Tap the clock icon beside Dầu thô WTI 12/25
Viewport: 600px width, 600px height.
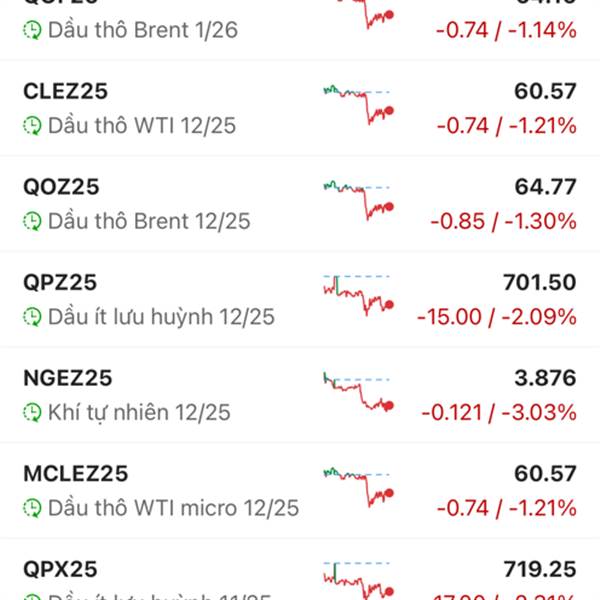click(x=33, y=126)
